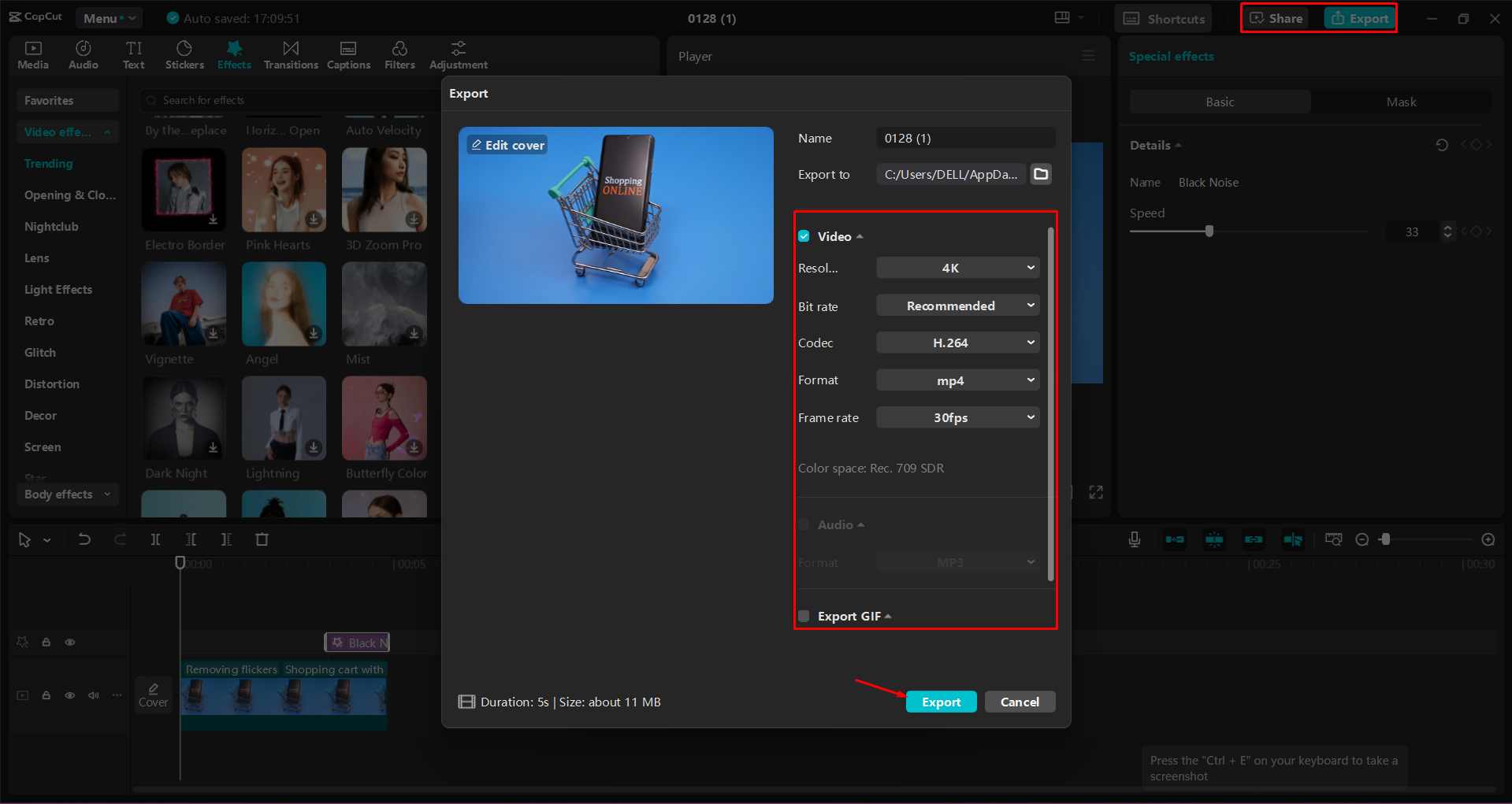Screen dimensions: 1512x804
Task: Select the Retro effects category
Action: pos(39,321)
